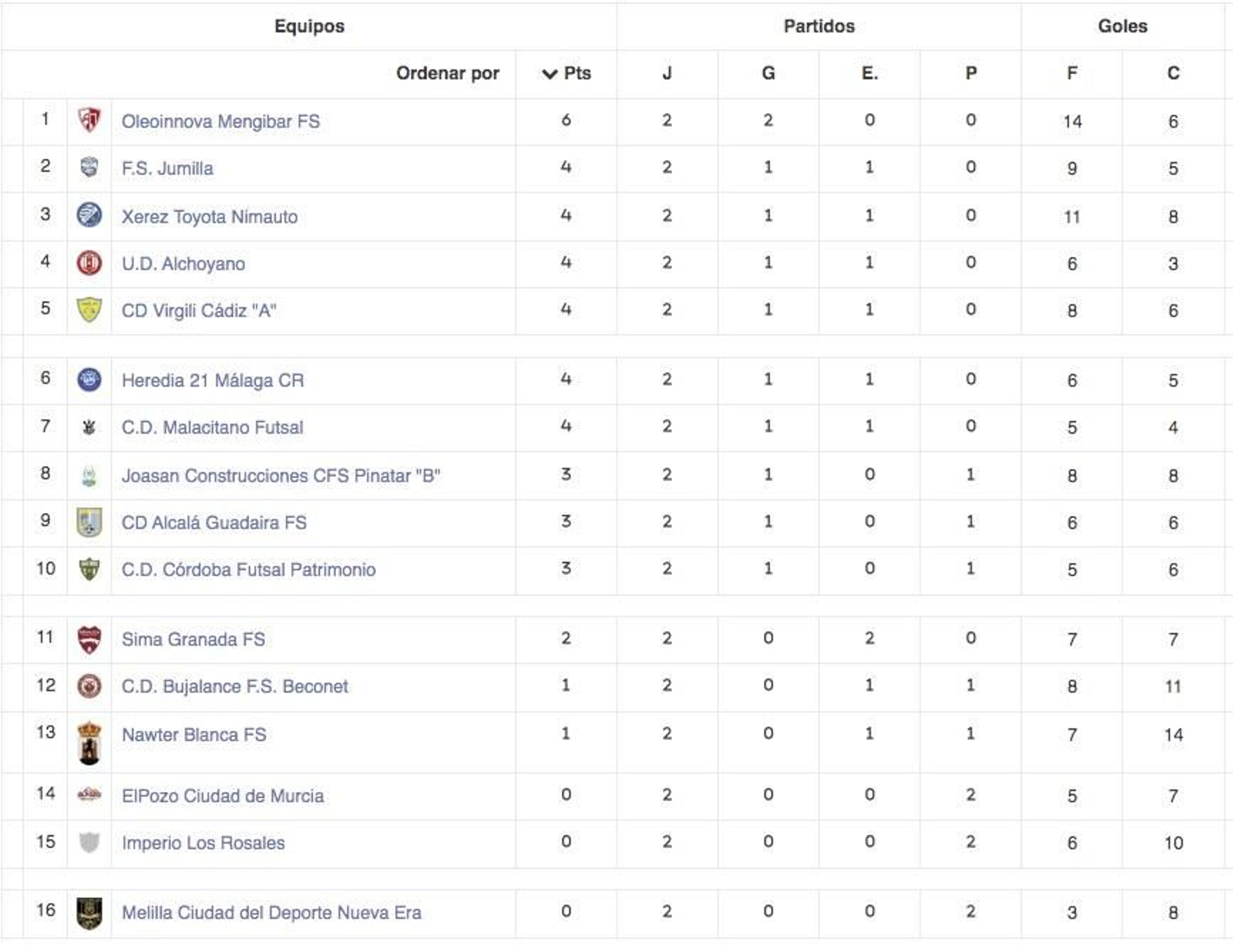Open F.S. Jumilla team link
This screenshot has width=1233, height=952.
pyautogui.click(x=167, y=169)
